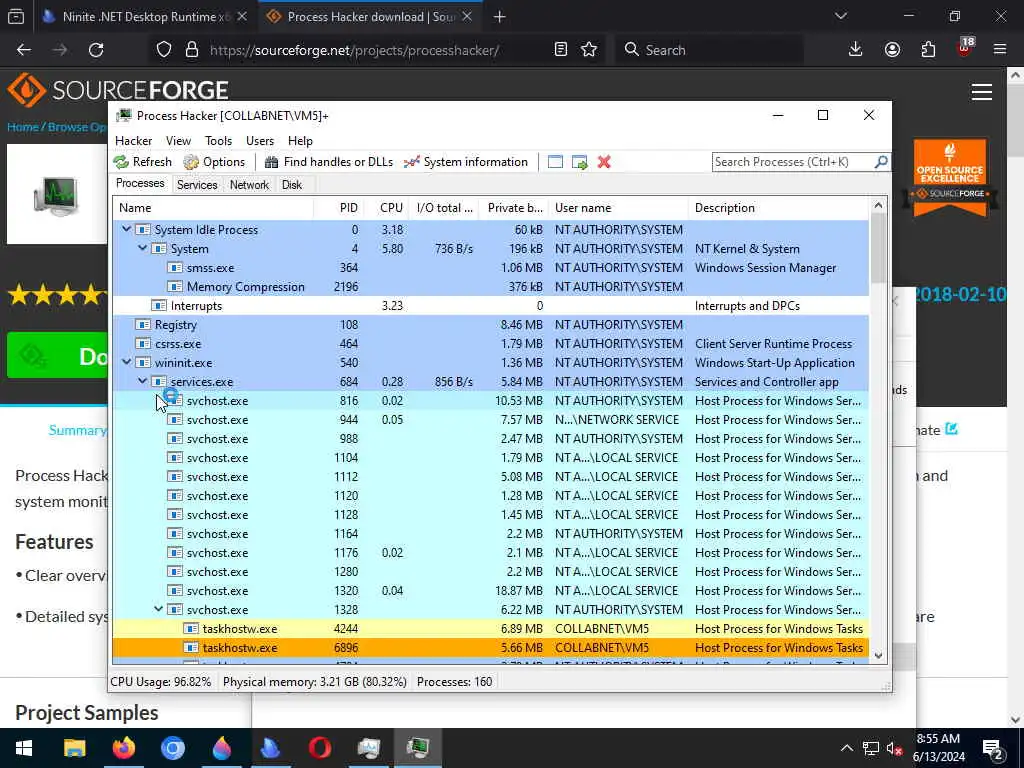Click the Firefox Search box
The height and width of the screenshot is (768, 1024).
point(709,50)
